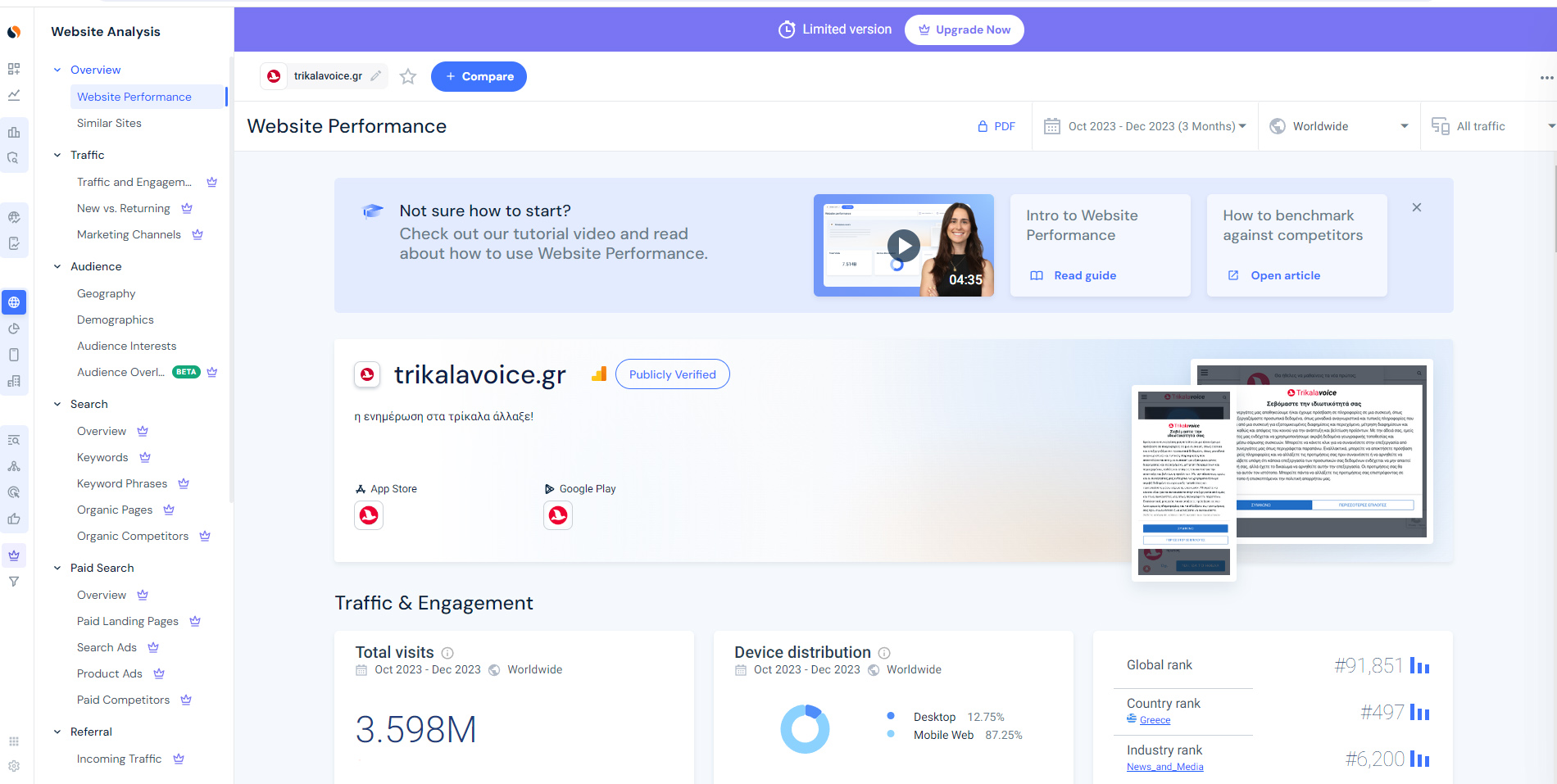Click the three-dot more options icon

point(1546,78)
